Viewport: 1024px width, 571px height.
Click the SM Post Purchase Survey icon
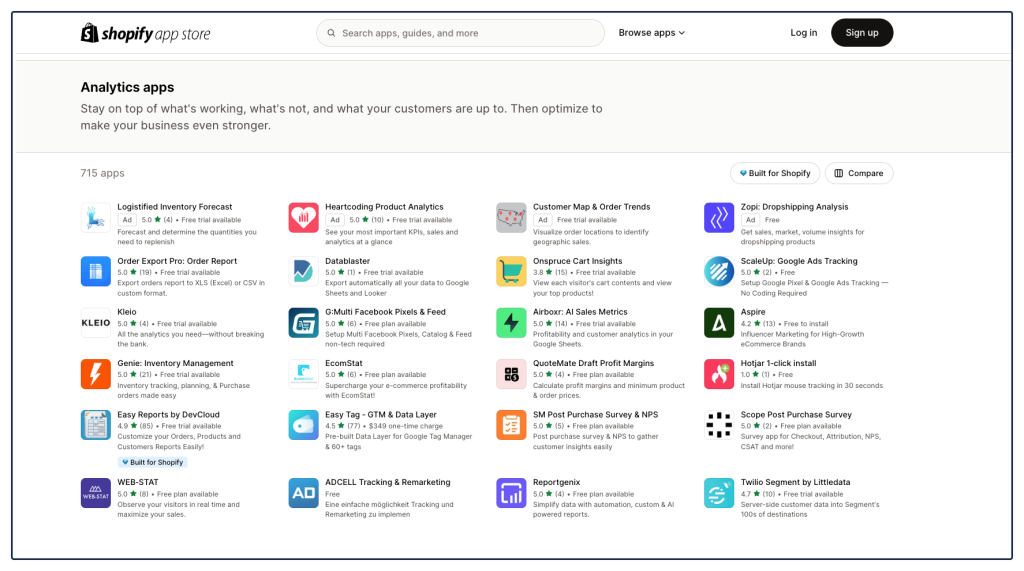(511, 425)
